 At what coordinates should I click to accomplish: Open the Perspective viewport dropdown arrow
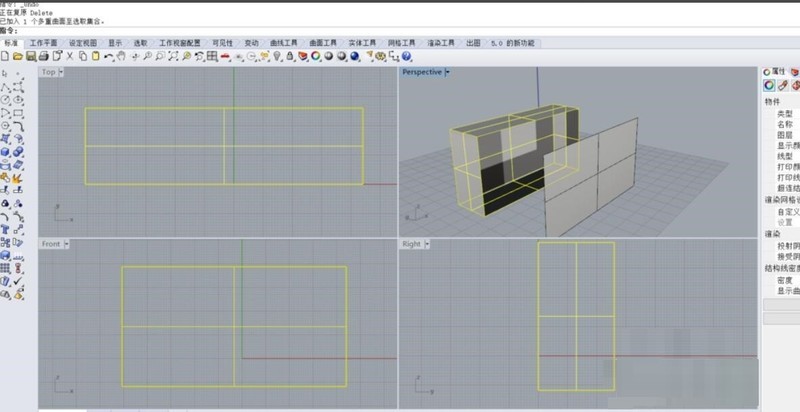tap(447, 72)
